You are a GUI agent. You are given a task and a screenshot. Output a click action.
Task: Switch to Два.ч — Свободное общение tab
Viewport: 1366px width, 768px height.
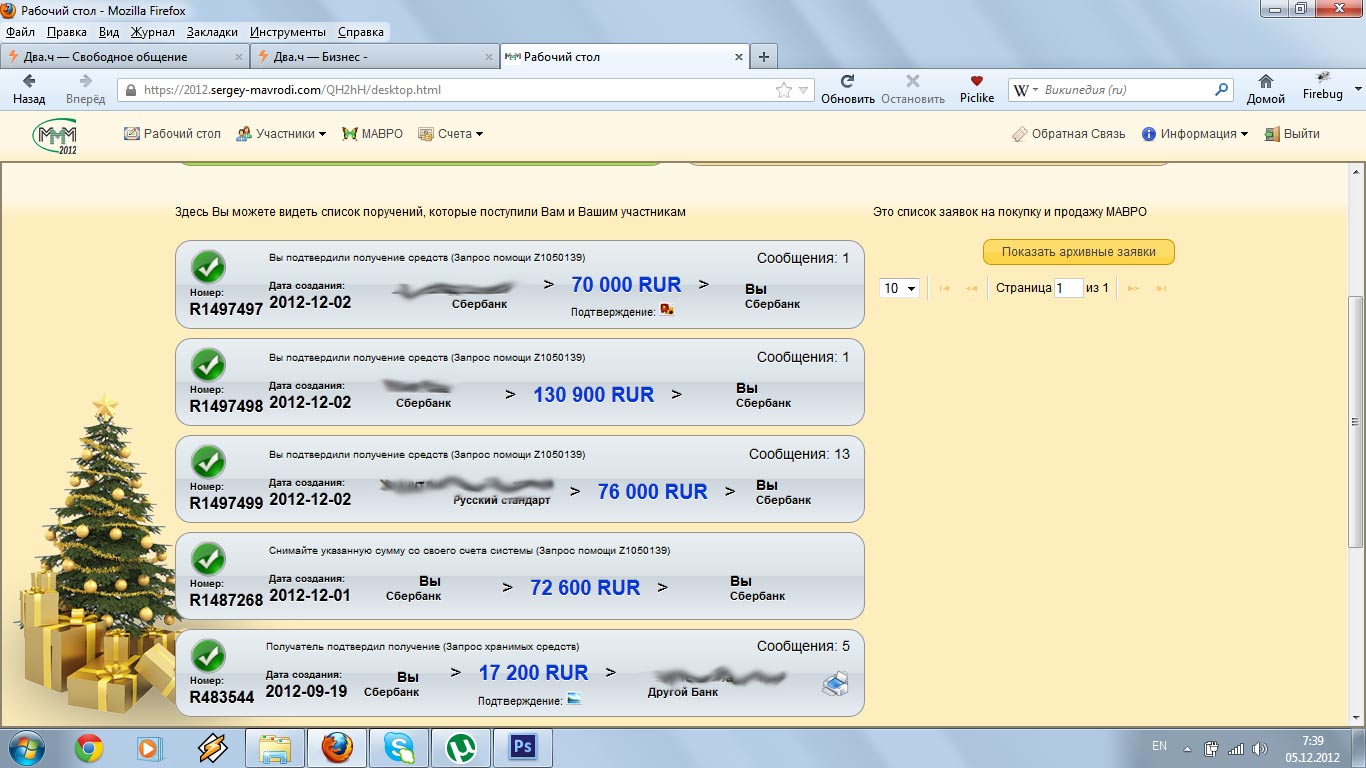124,57
